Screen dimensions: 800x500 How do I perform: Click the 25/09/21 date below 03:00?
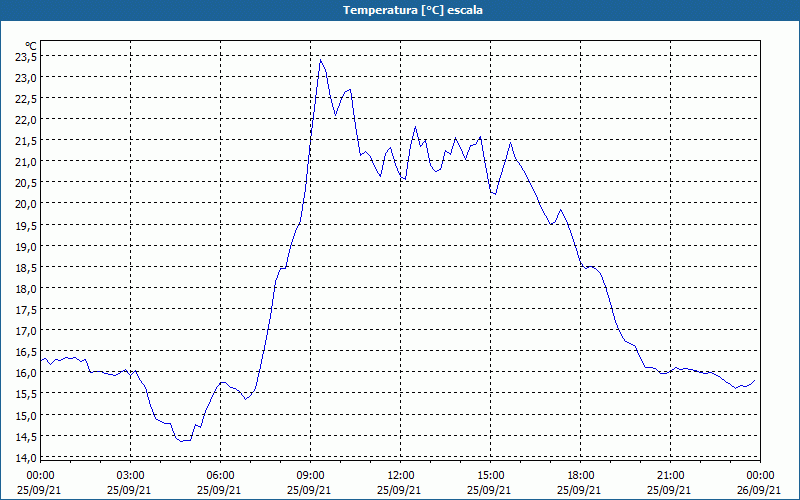[129, 490]
